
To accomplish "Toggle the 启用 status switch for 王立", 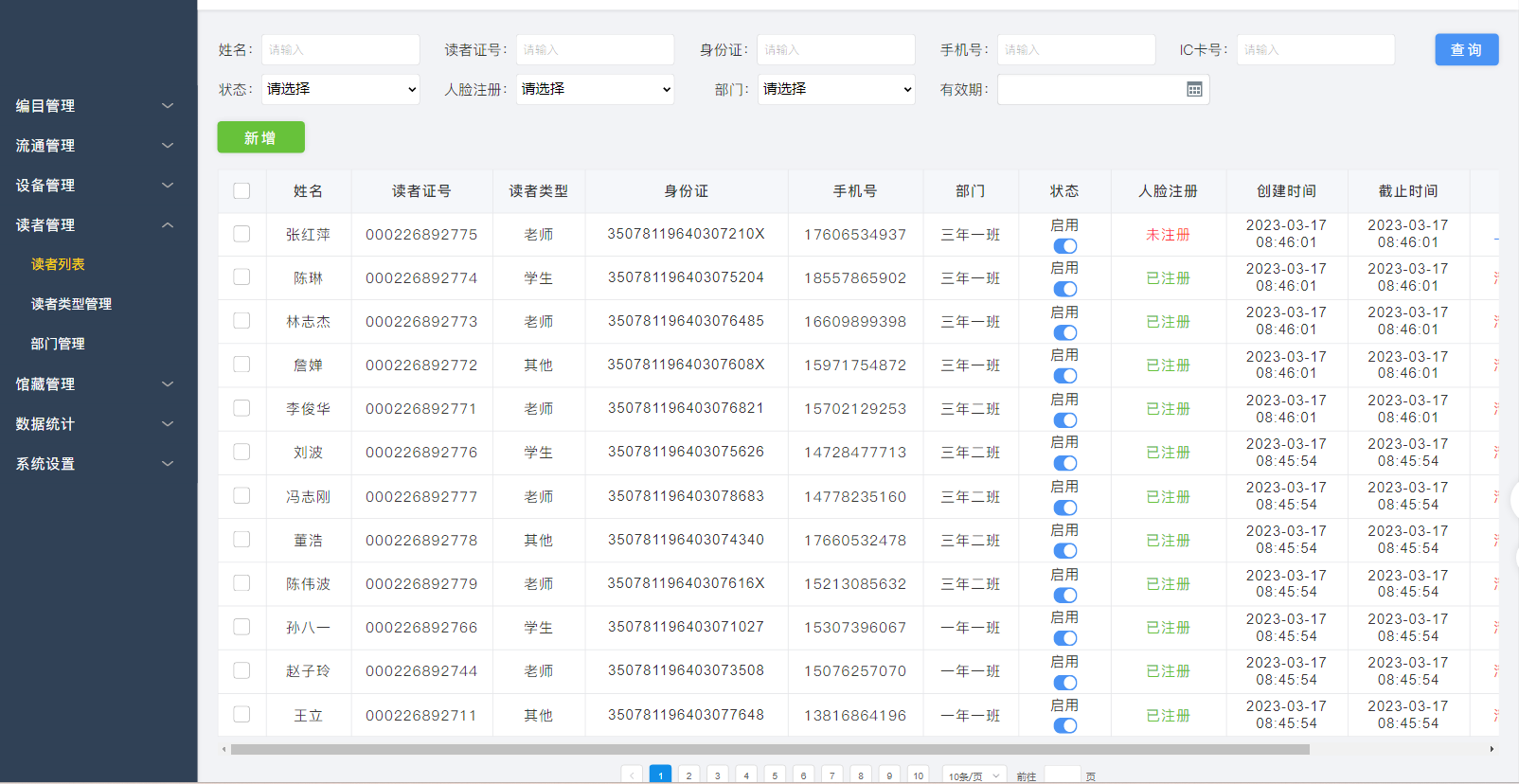I will pos(1064,726).
